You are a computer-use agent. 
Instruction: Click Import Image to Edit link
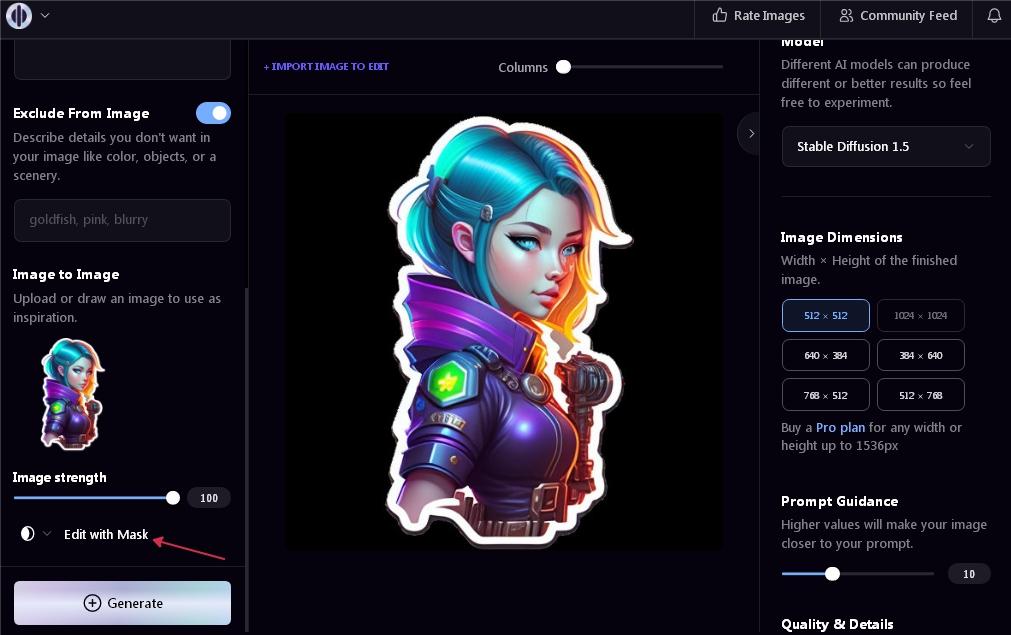pos(326,67)
